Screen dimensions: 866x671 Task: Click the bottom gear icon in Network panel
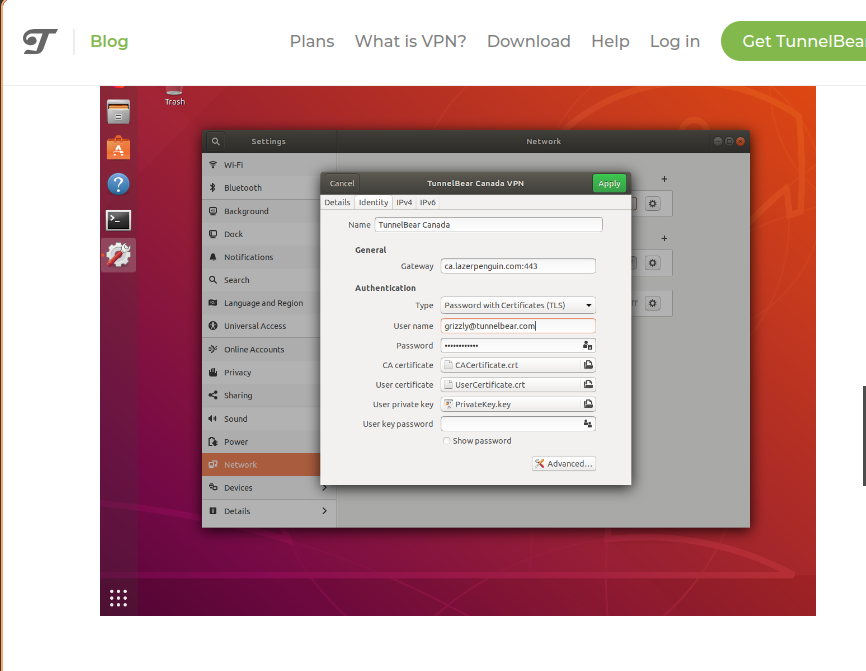(652, 304)
